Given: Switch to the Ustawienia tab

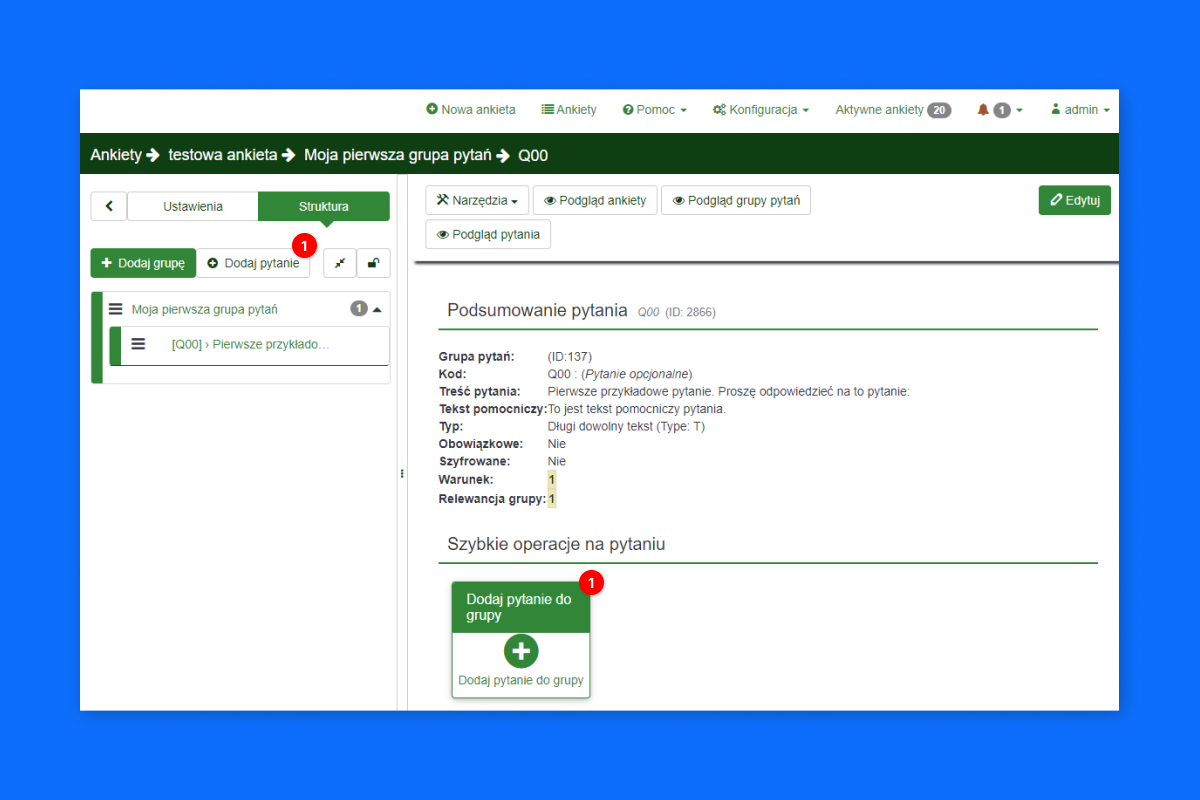Looking at the screenshot, I should click(x=192, y=206).
